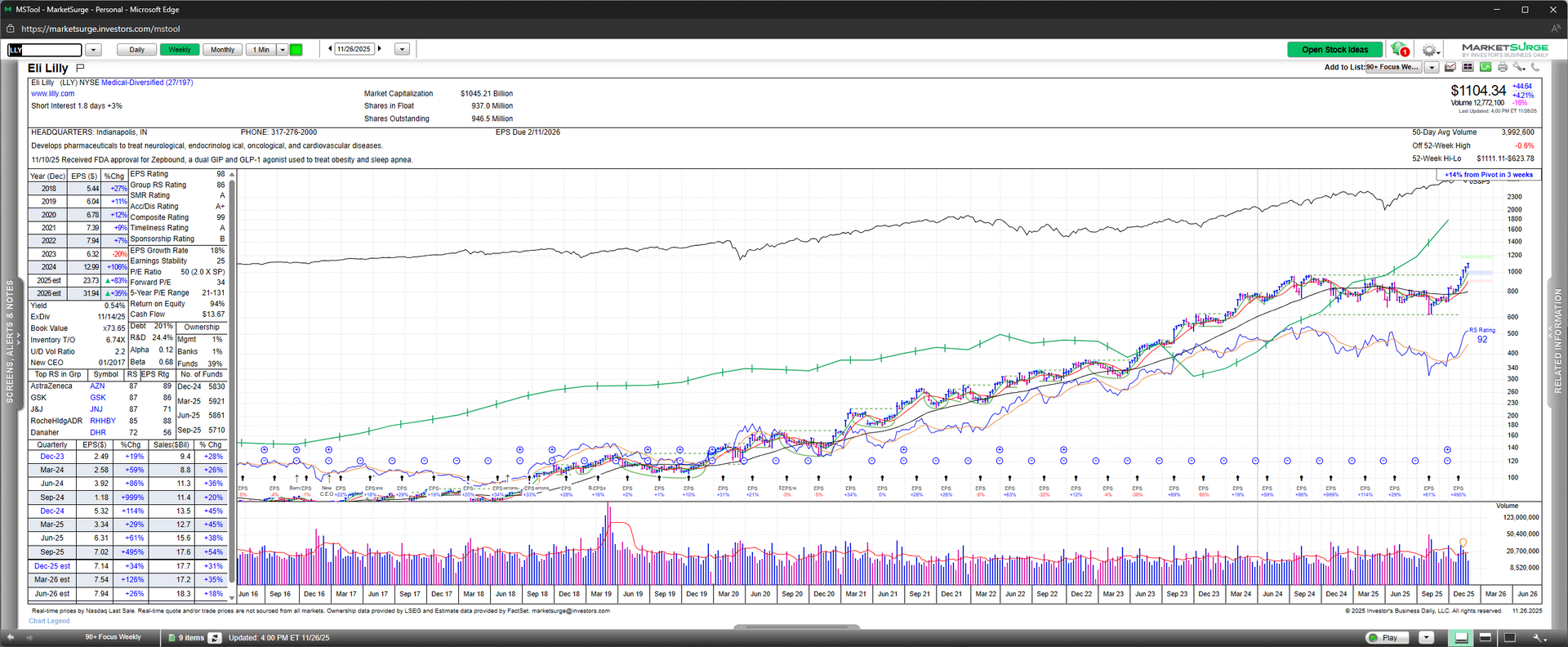Click the phone support icon
The height and width of the screenshot is (647, 1568).
[1535, 67]
